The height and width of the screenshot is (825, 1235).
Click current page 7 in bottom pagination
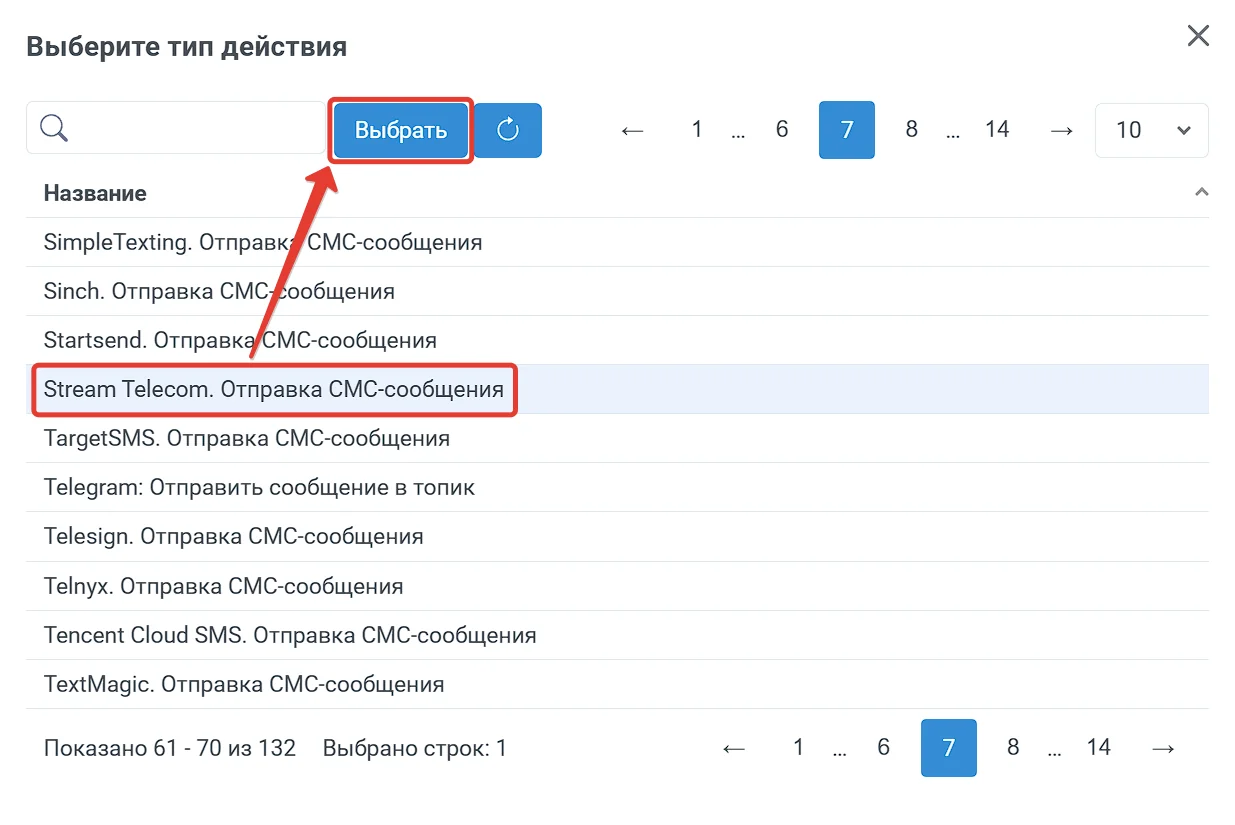(x=949, y=748)
